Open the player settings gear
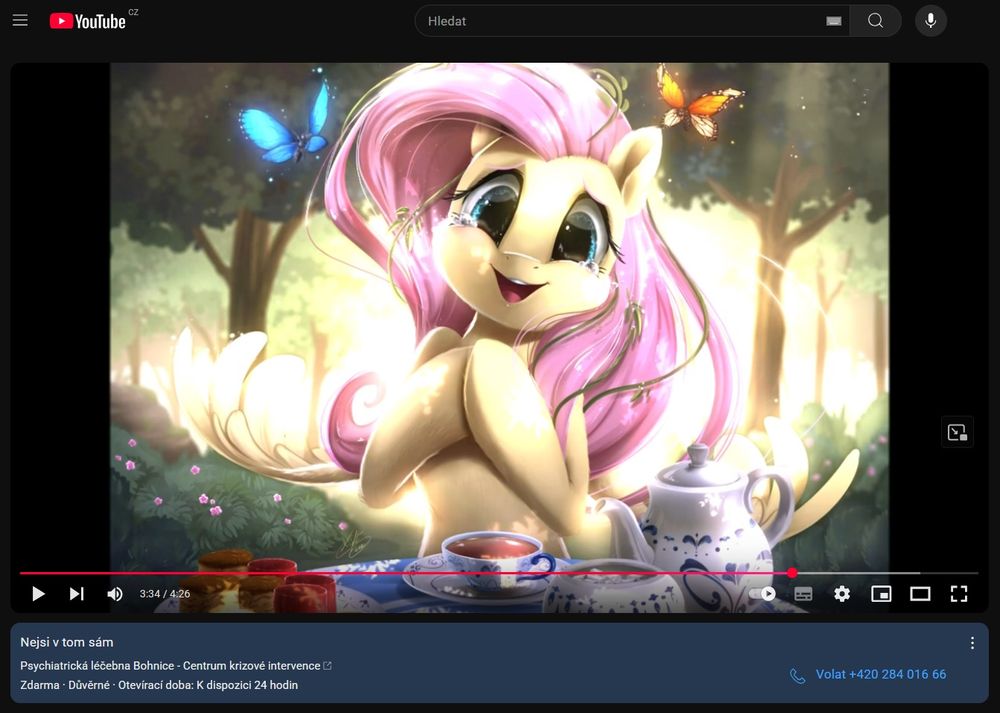1000x713 pixels. pyautogui.click(x=842, y=594)
